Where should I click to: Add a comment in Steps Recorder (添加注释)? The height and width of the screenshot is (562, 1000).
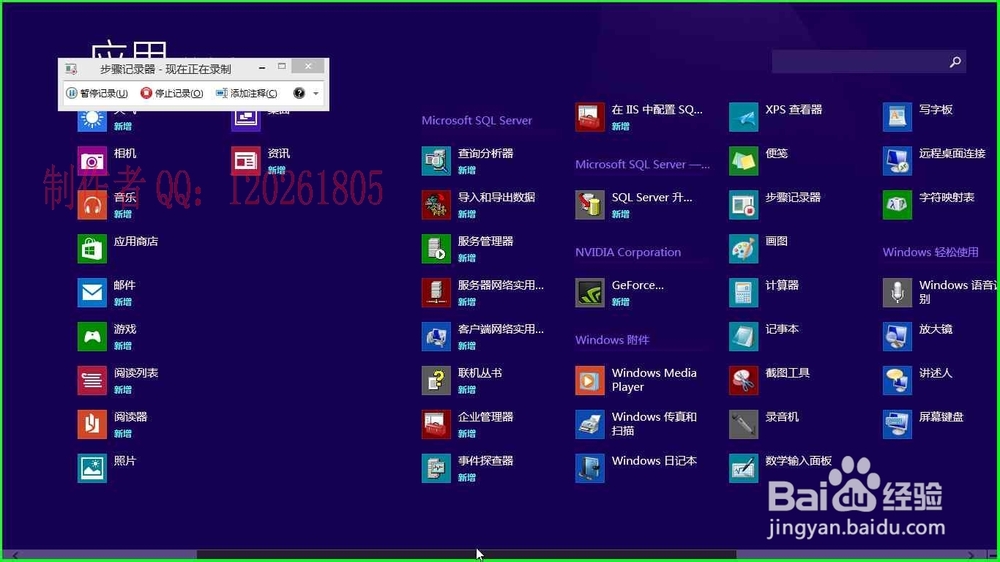tap(246, 93)
